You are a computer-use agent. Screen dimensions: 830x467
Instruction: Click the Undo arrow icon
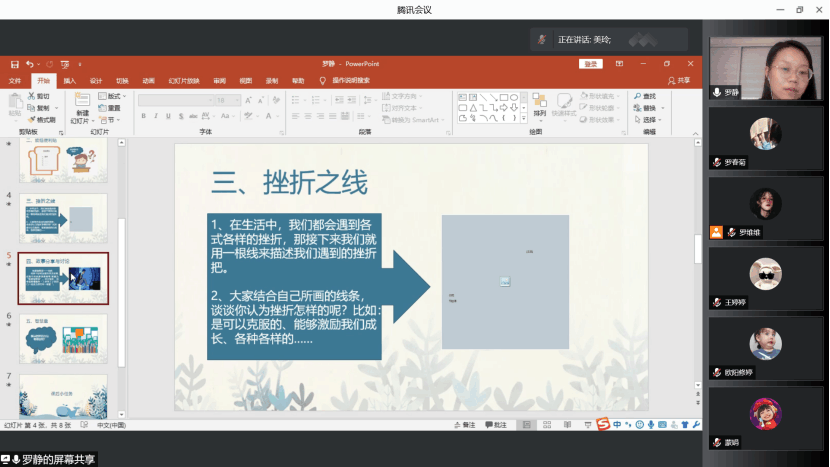coord(30,64)
